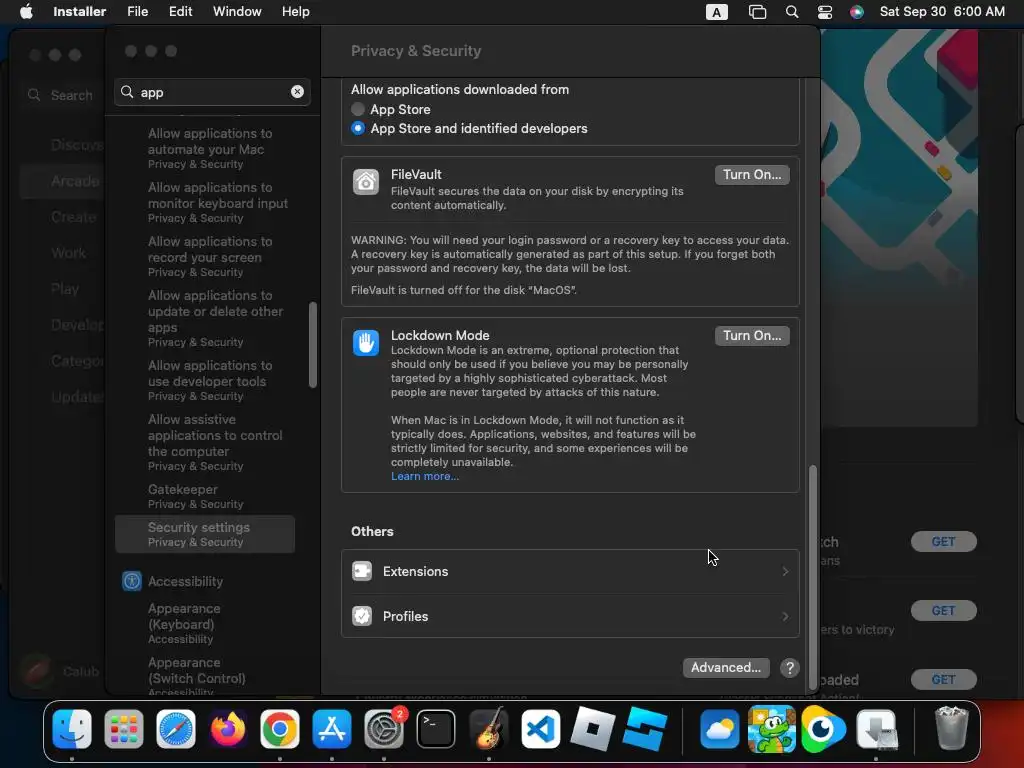Image resolution: width=1024 pixels, height=768 pixels.
Task: Select the App Store only radio button
Action: pyautogui.click(x=358, y=109)
